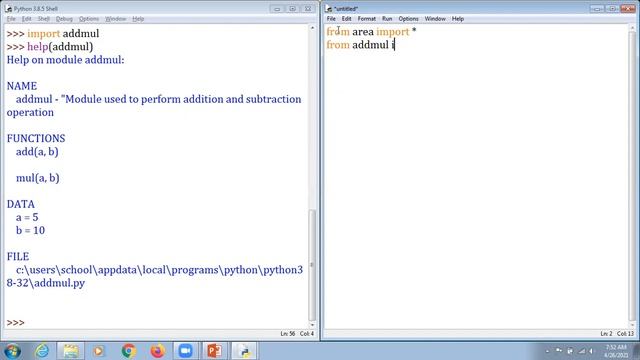Open Edit menu in Python Shell window

coord(27,19)
